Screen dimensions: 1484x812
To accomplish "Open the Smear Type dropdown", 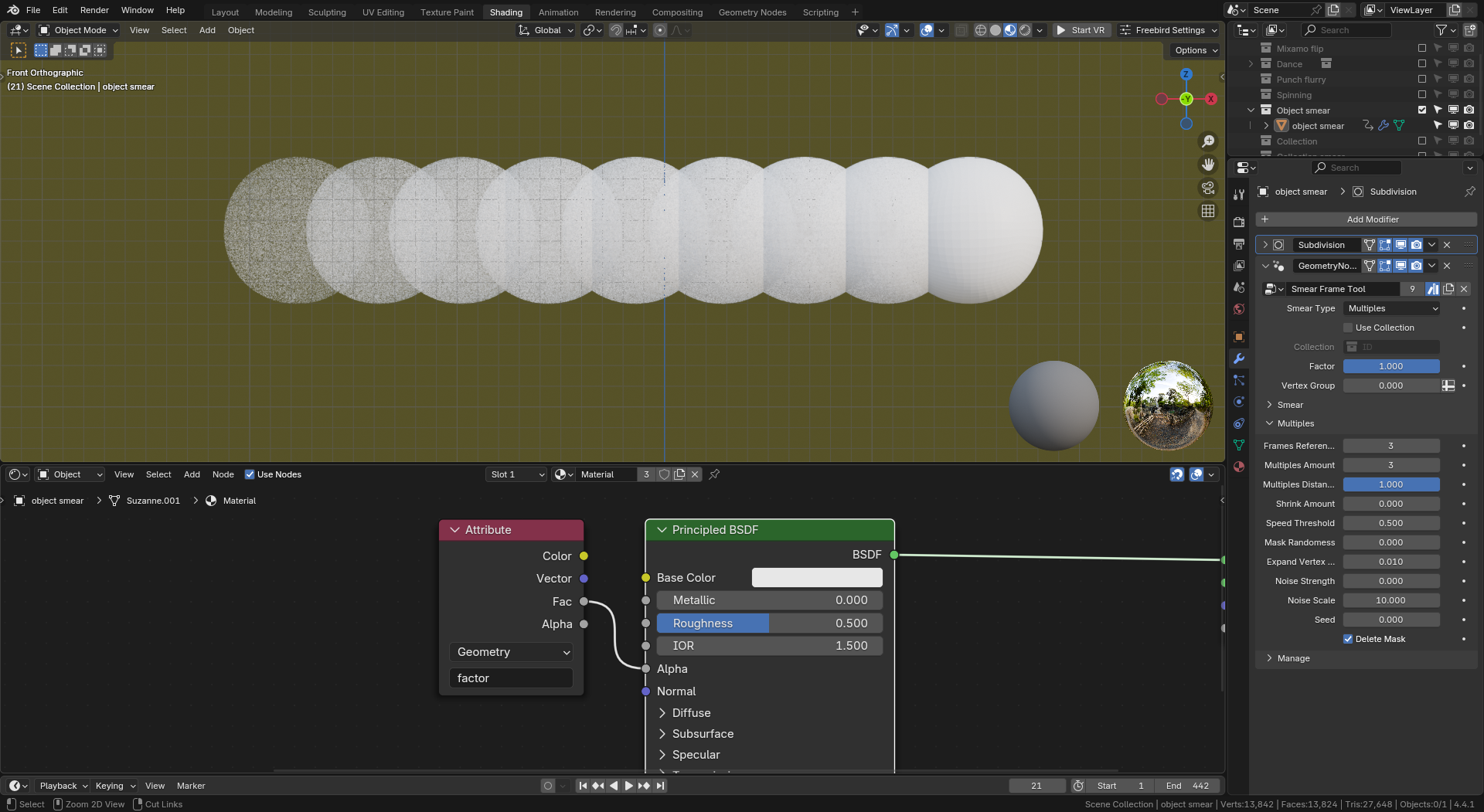I will (x=1392, y=308).
